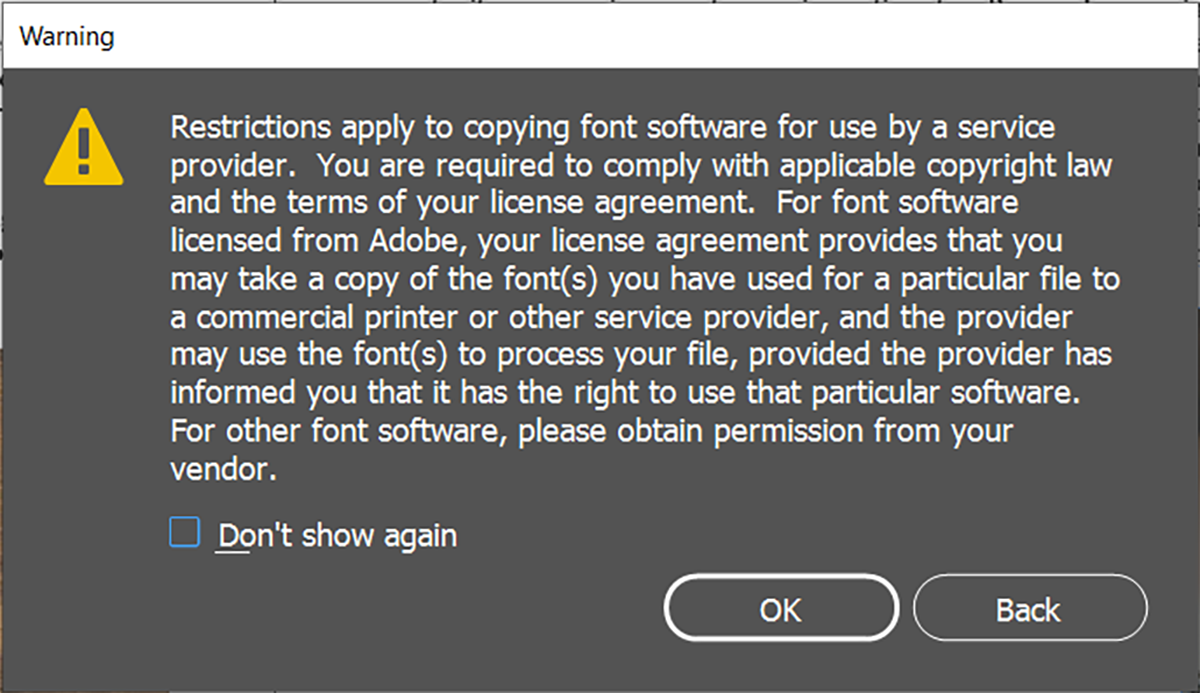Confirm the warning with OK

pyautogui.click(x=781, y=608)
